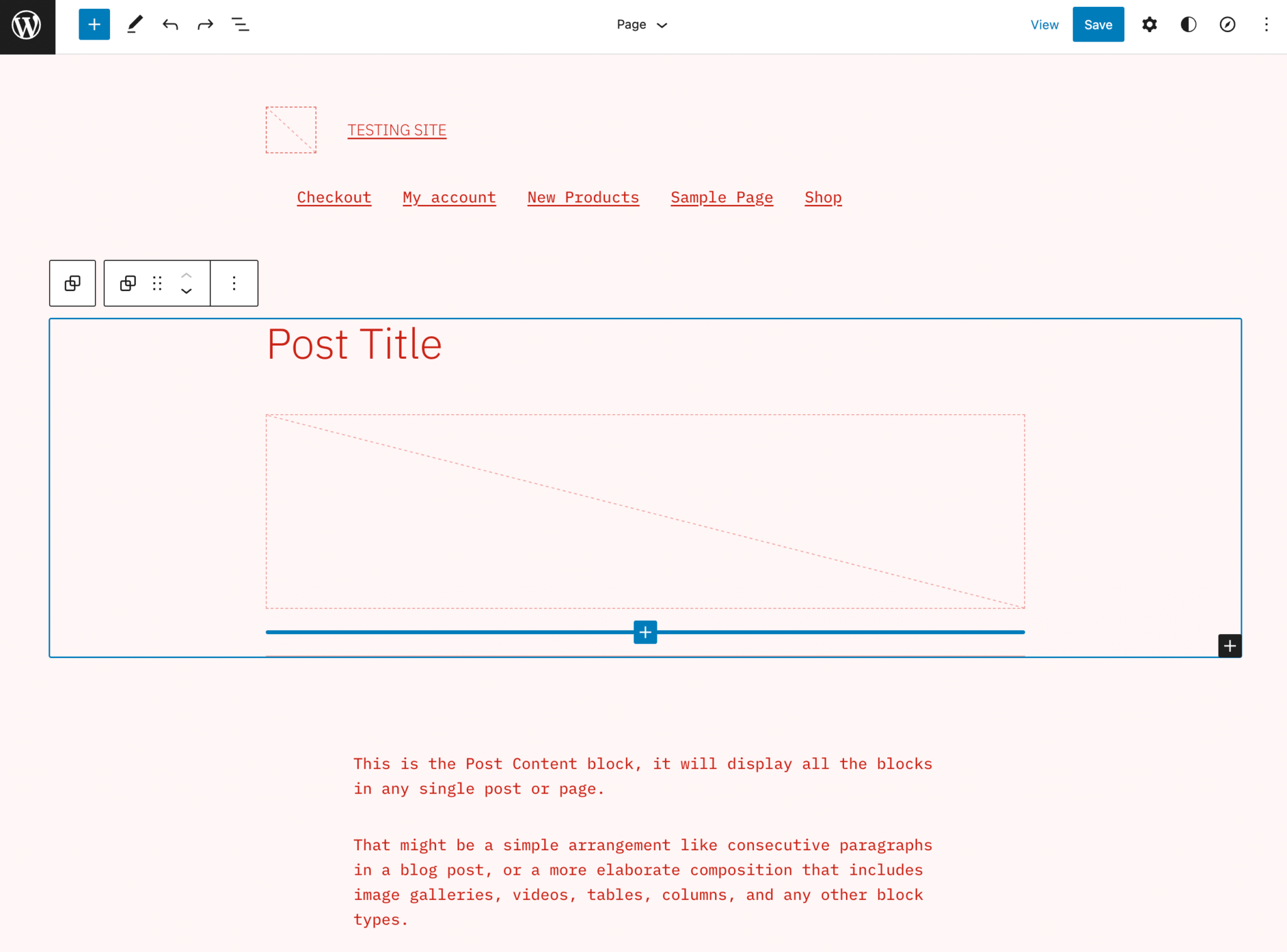Select the 'That might be a simple' paragraph
Screen dimensions: 1287x952
(643, 882)
